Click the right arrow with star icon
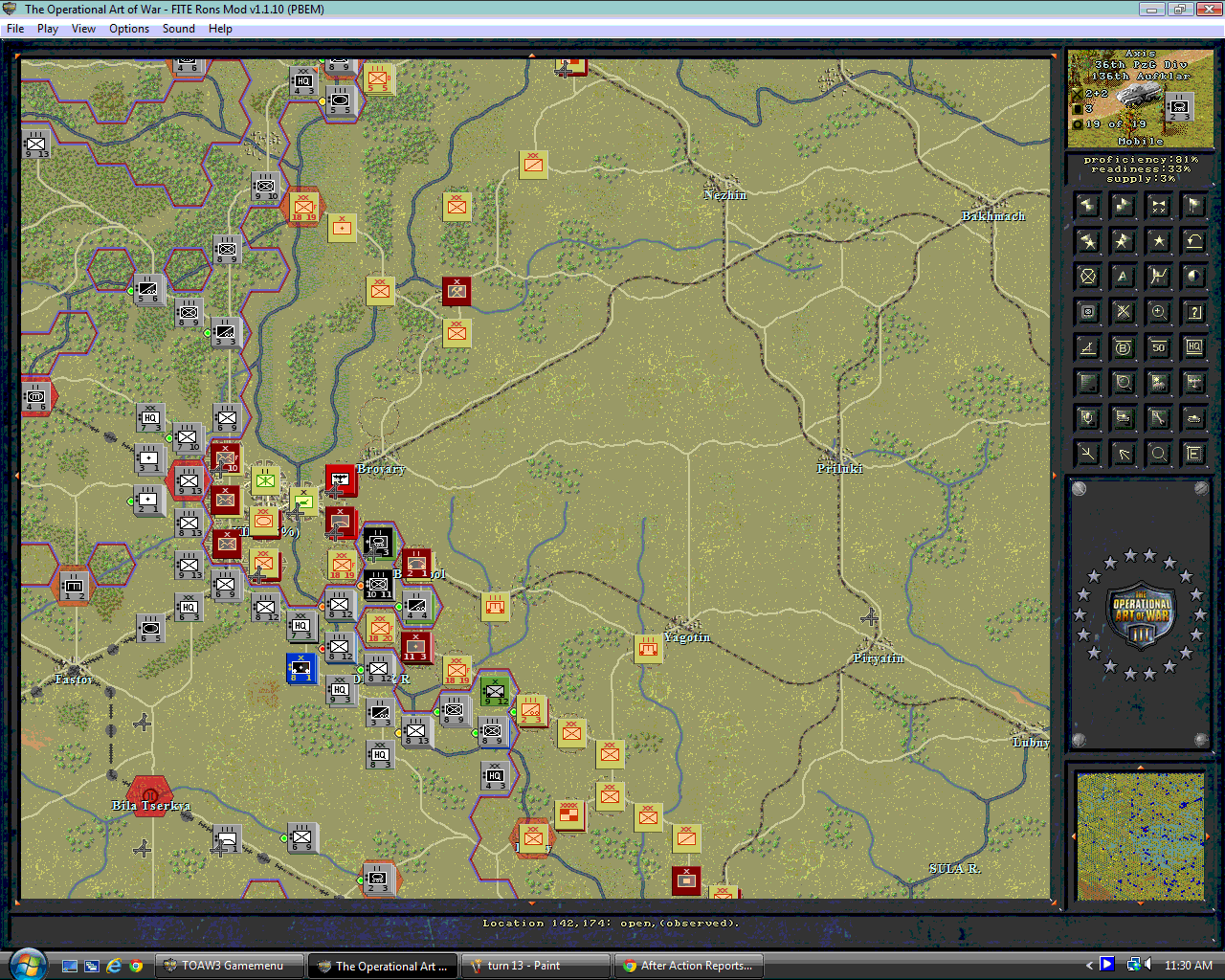 click(1123, 240)
